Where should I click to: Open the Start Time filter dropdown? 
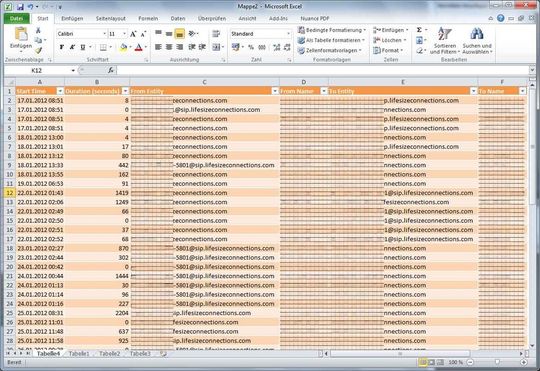point(60,91)
